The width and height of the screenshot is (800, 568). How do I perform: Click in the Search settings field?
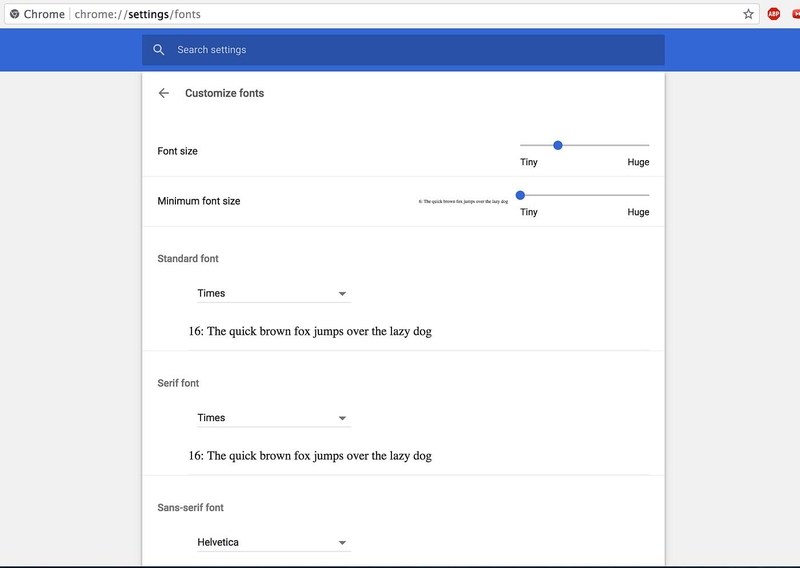(x=403, y=50)
